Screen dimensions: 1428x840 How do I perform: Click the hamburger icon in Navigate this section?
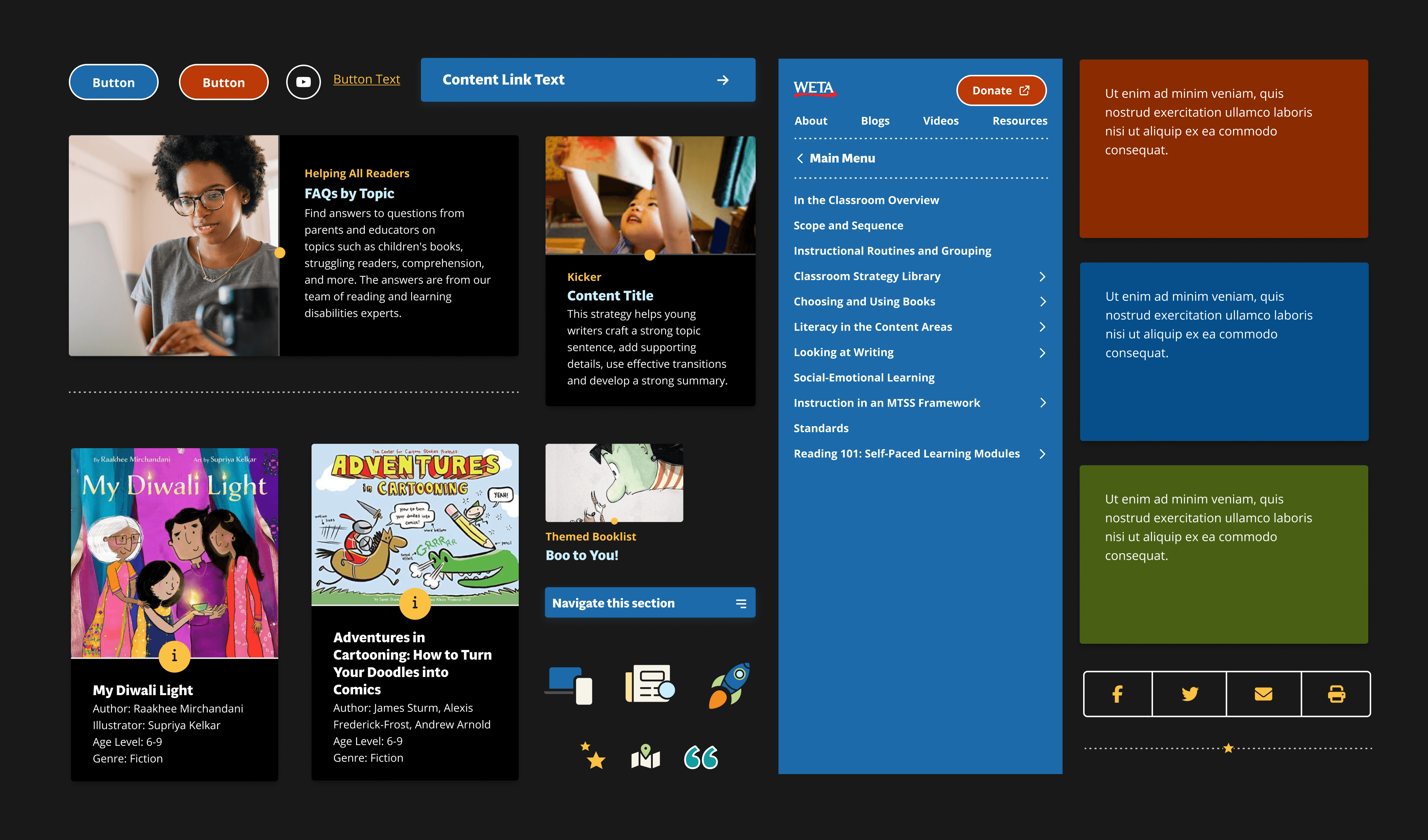click(741, 604)
